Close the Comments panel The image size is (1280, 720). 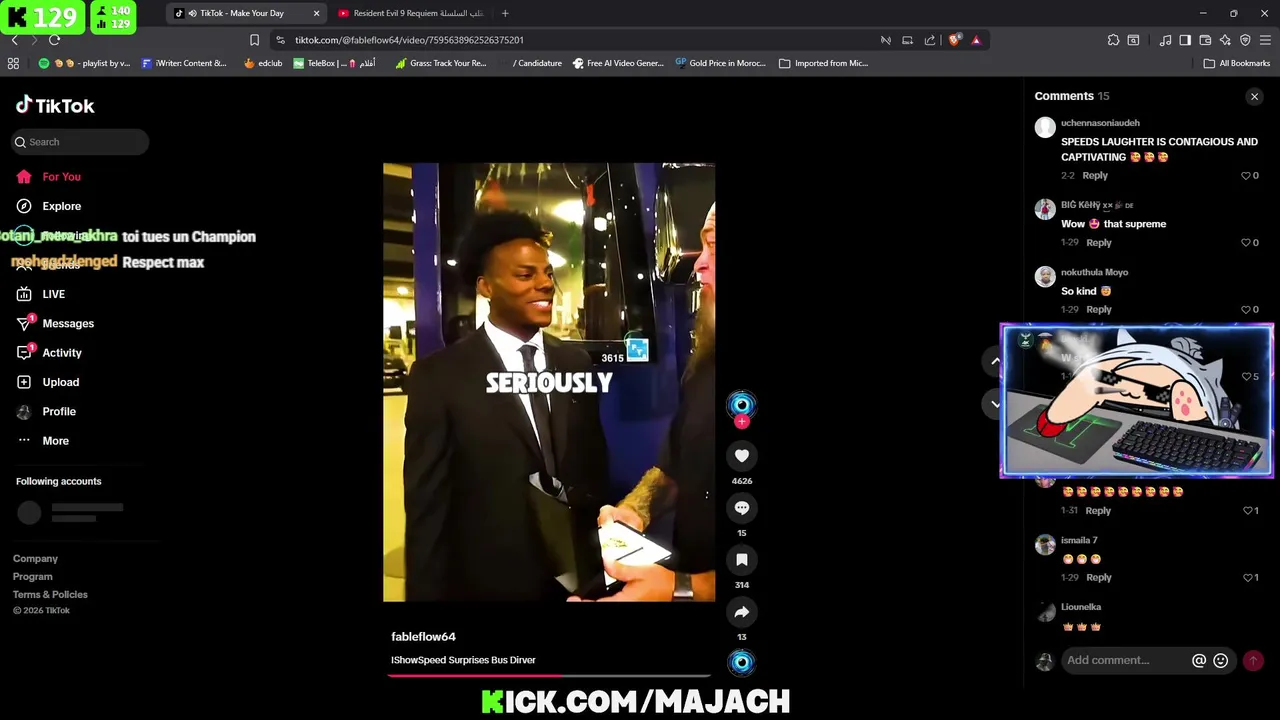(x=1254, y=97)
